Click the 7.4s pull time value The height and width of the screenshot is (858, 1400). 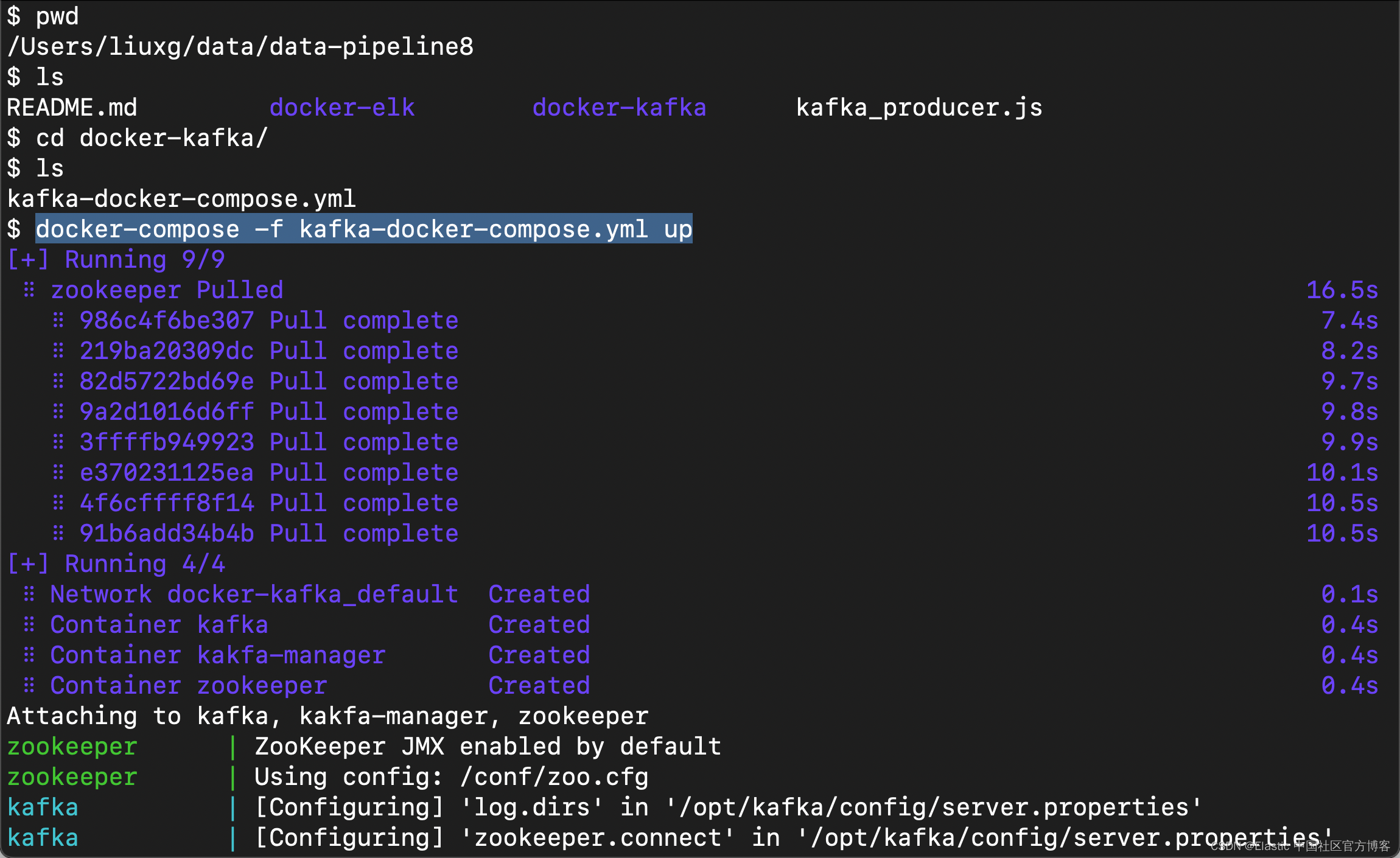point(1349,321)
